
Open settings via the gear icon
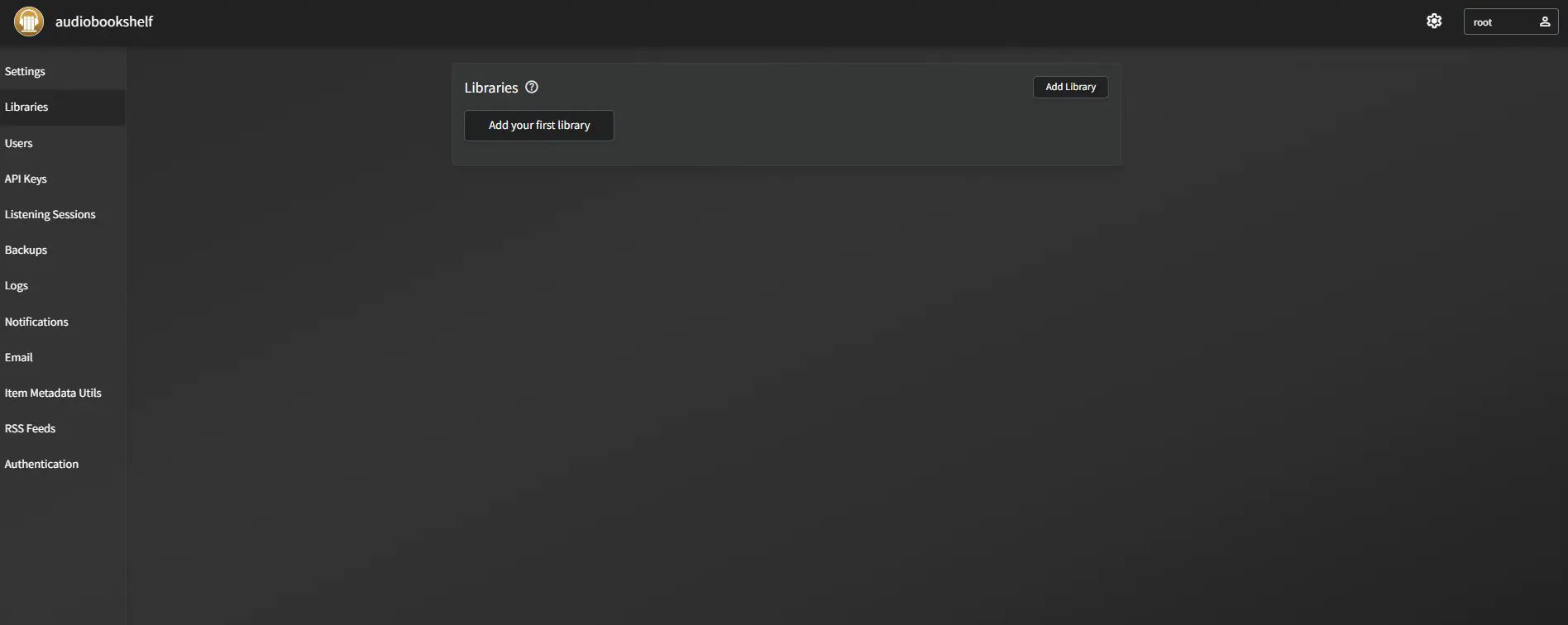1434,21
